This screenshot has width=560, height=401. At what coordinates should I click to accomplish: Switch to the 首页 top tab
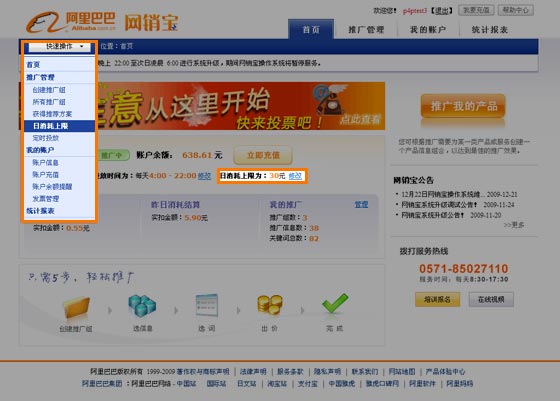311,29
